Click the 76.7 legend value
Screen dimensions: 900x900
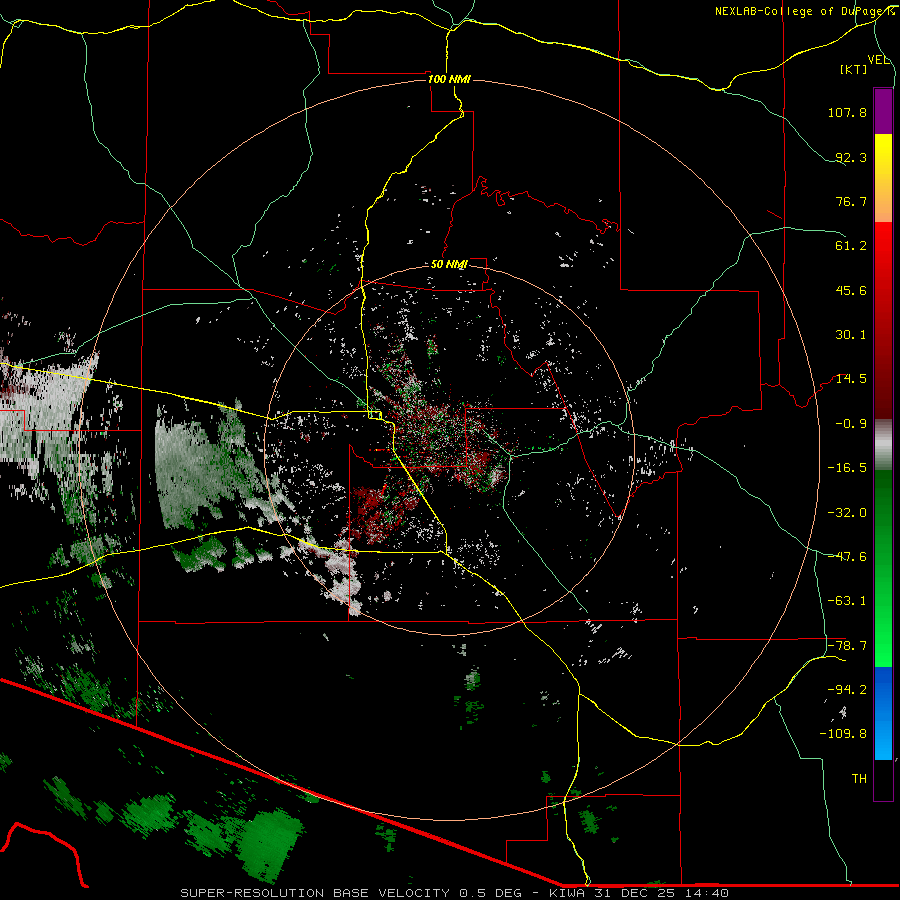(x=851, y=201)
